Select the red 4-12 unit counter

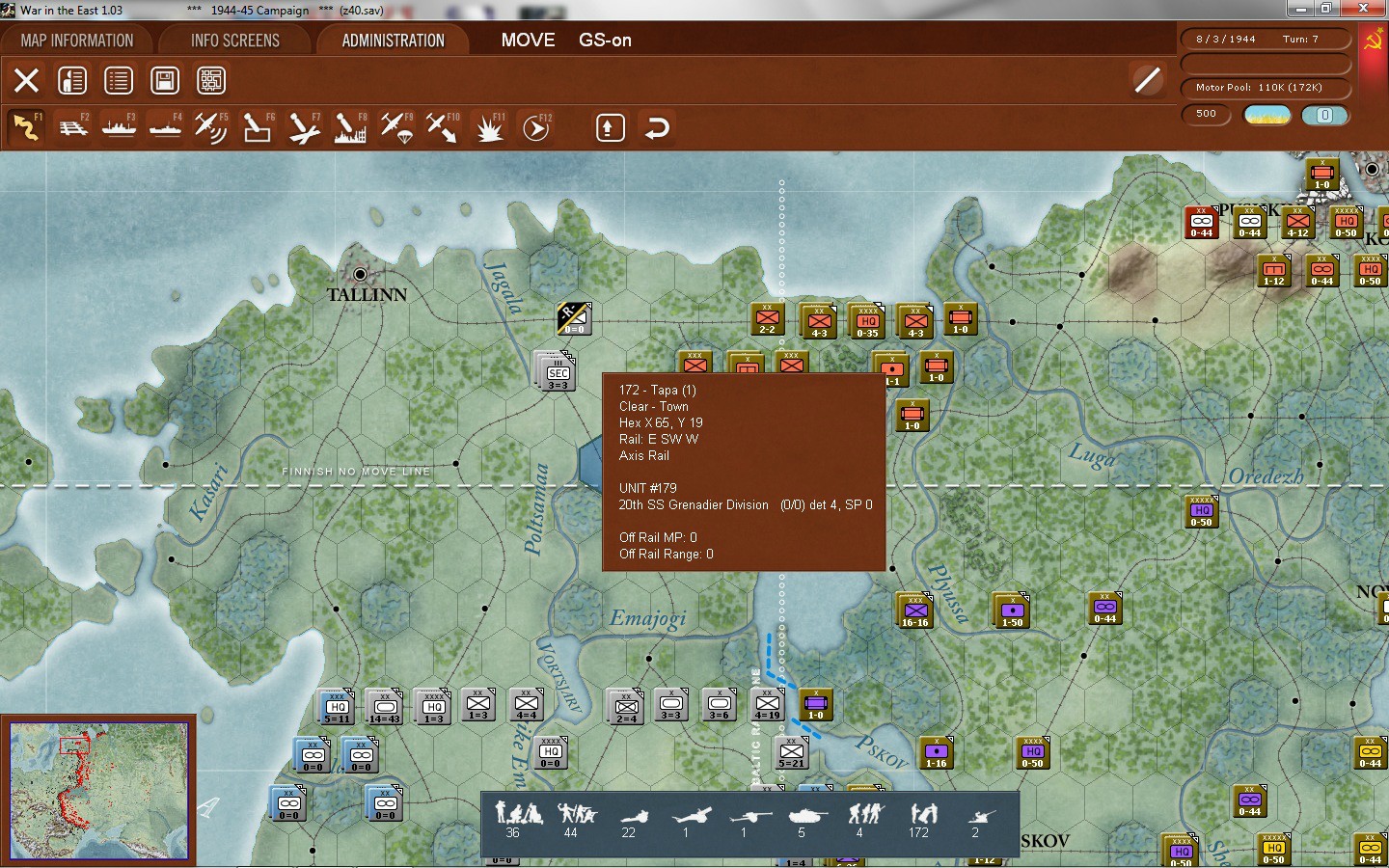point(1298,222)
